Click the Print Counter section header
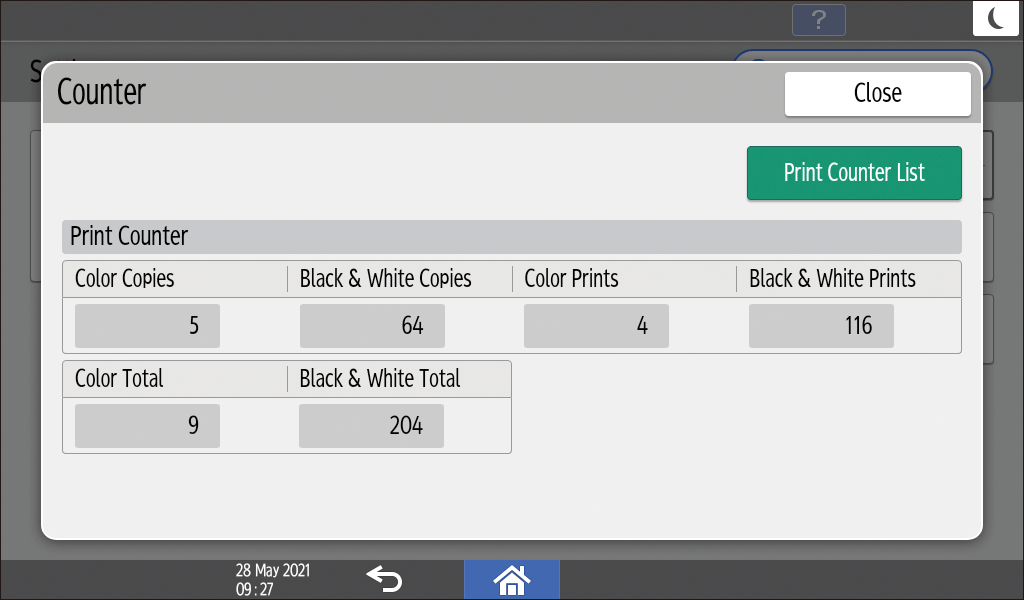Screen dimensions: 1024x600 [x=129, y=237]
